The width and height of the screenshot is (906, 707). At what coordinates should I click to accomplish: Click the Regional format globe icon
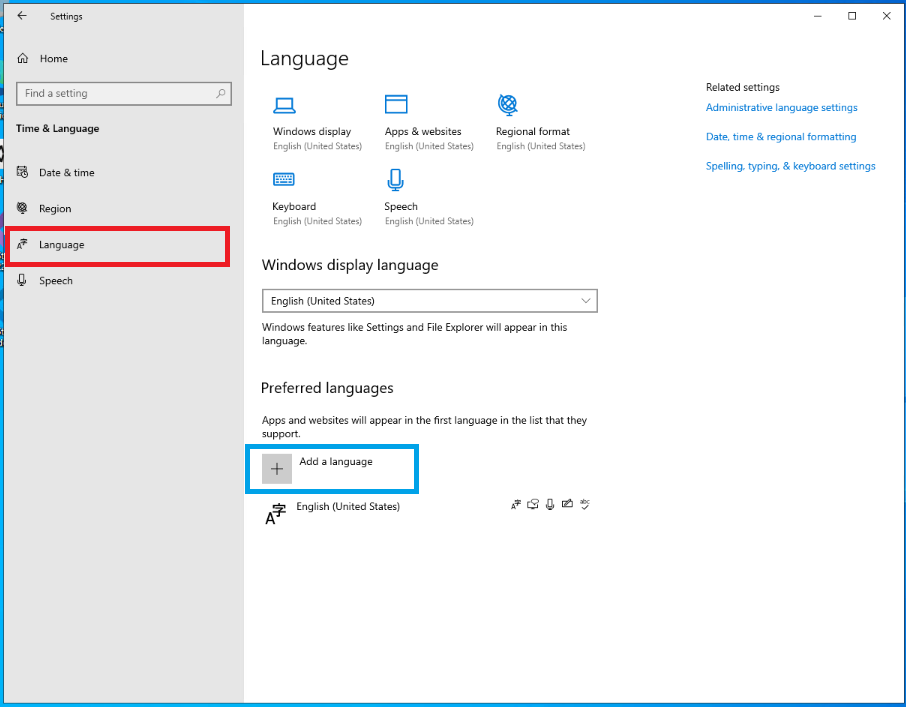(x=507, y=105)
